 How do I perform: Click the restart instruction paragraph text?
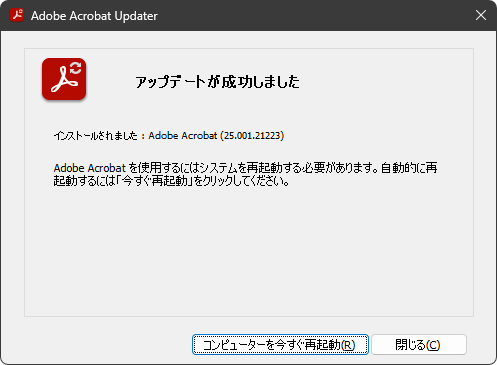pos(245,174)
